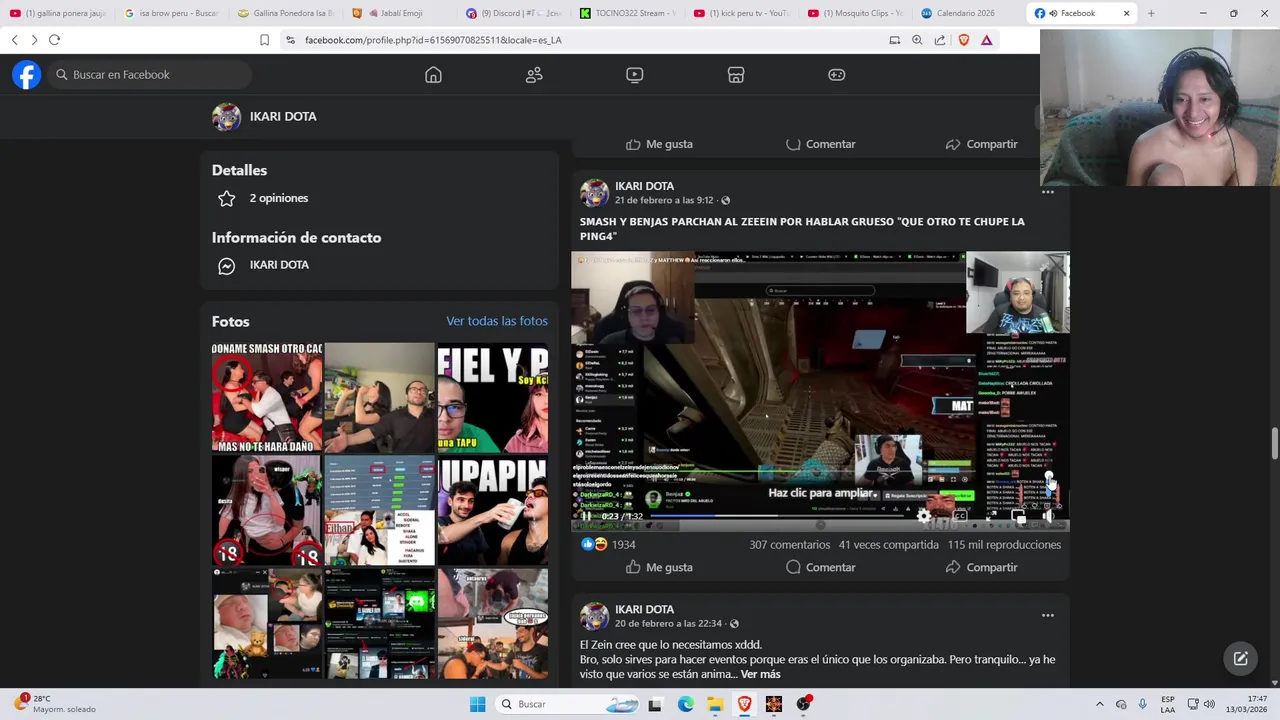
Task: View '307 comentarios' on video post
Action: point(790,545)
